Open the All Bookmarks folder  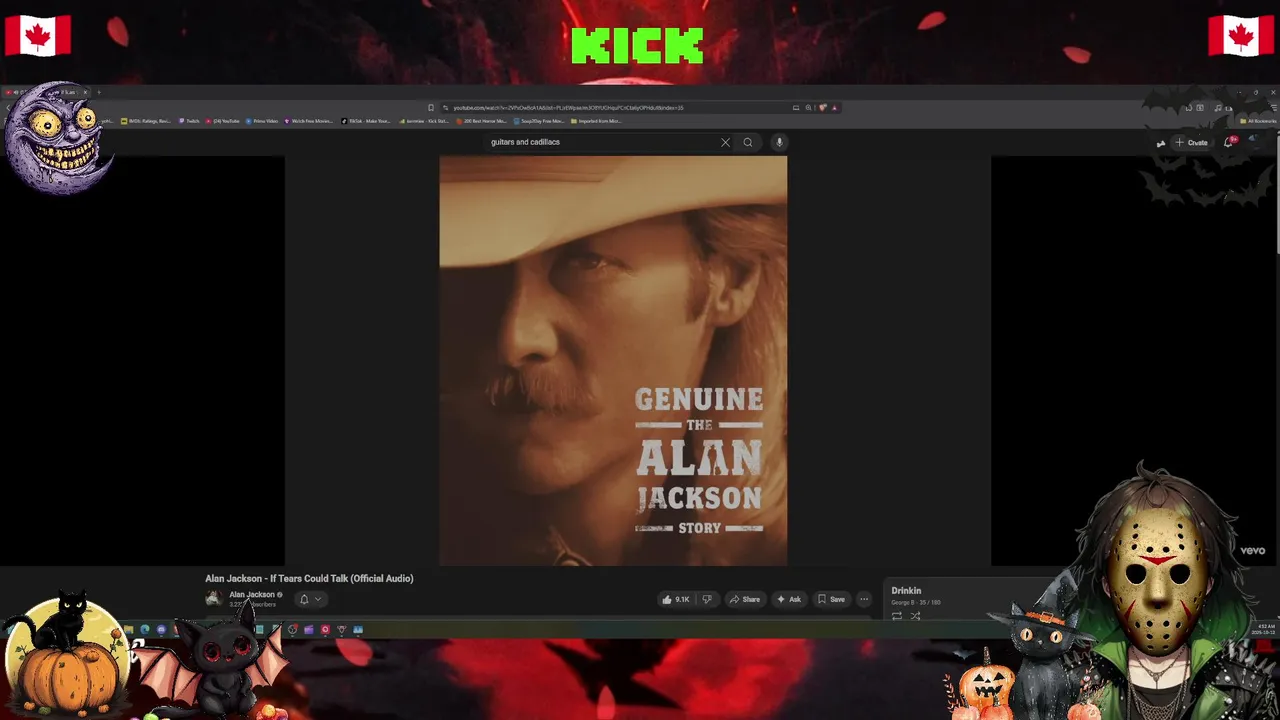(1257, 121)
